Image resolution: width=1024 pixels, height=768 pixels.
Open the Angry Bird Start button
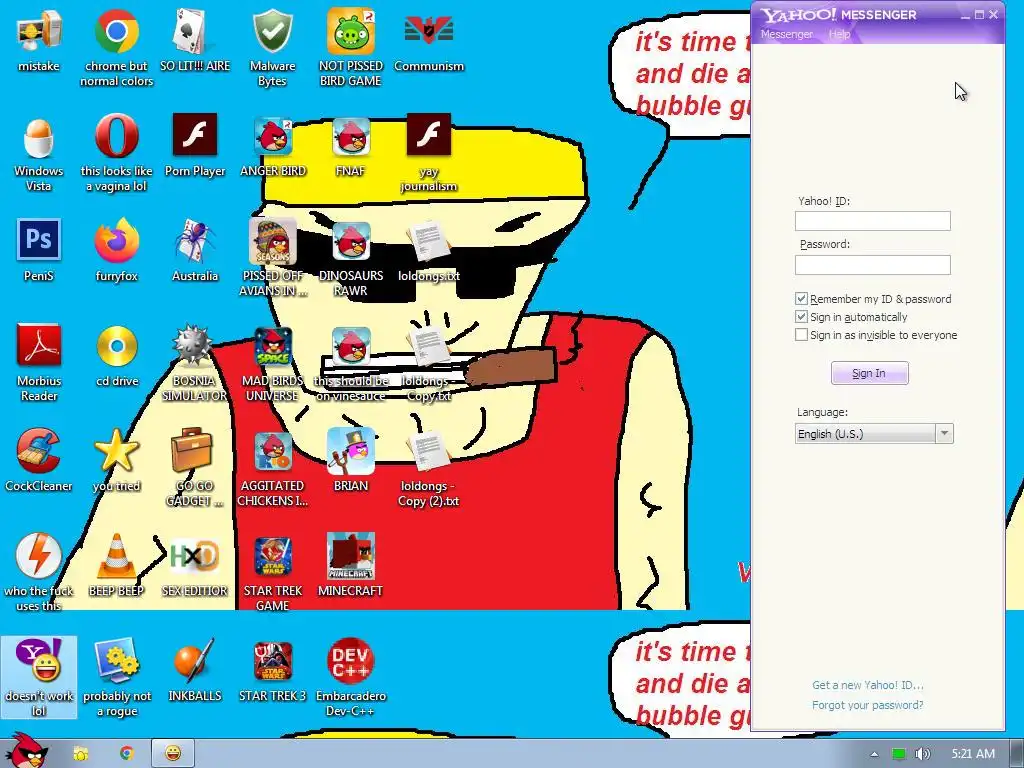[25, 751]
